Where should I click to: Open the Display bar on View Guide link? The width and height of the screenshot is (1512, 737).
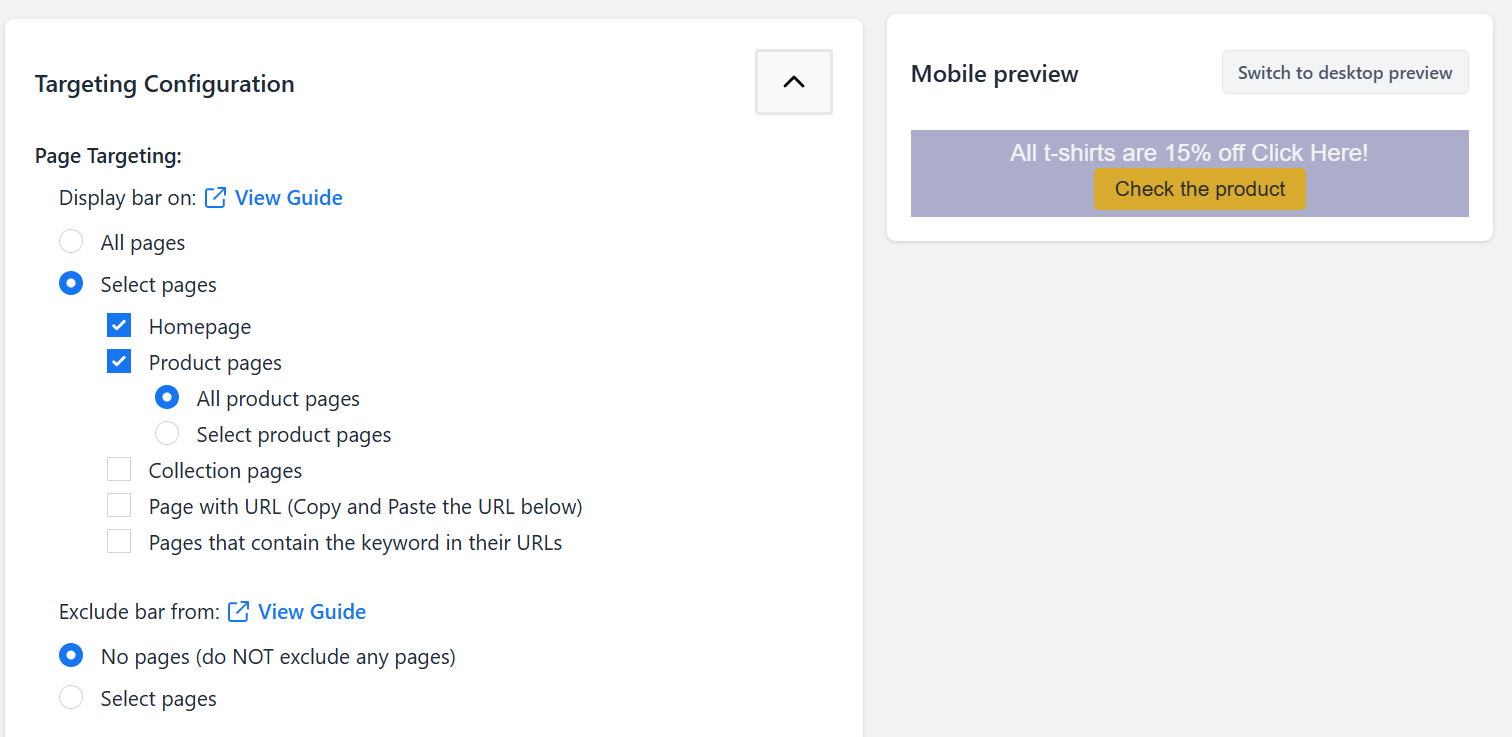tap(288, 198)
